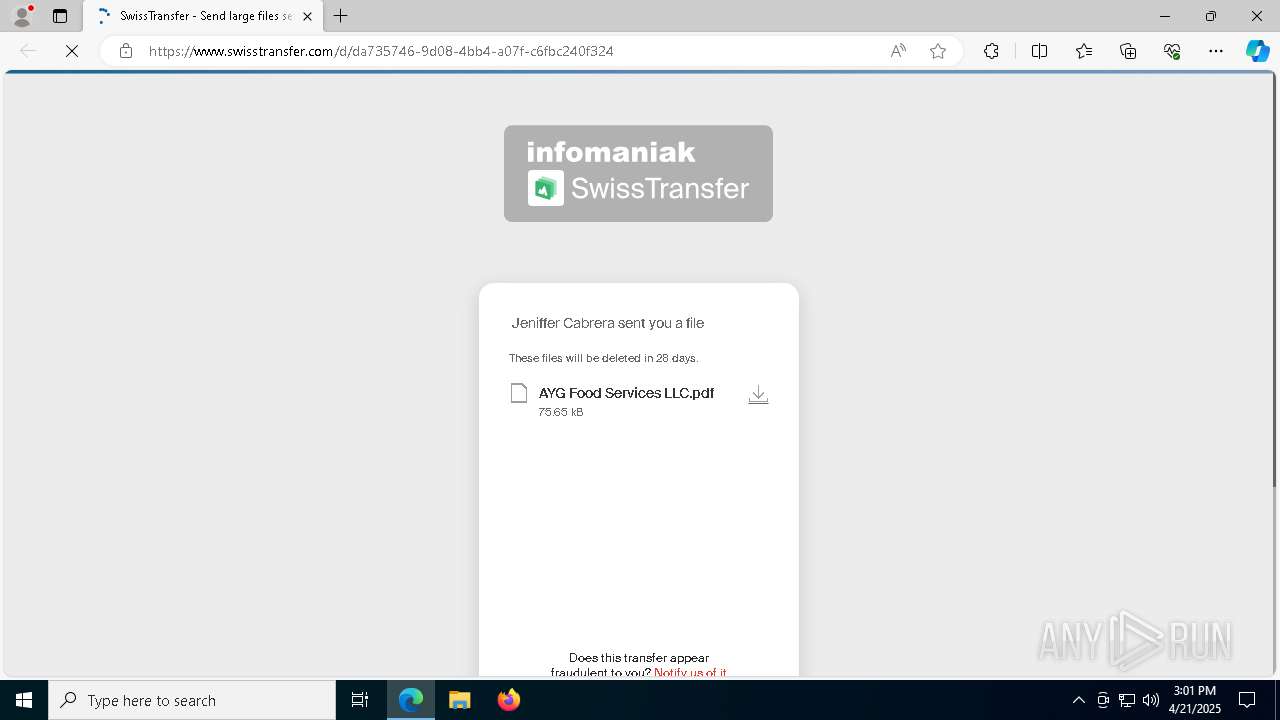
Task: Close the SwissTransfer tab
Action: tap(307, 16)
